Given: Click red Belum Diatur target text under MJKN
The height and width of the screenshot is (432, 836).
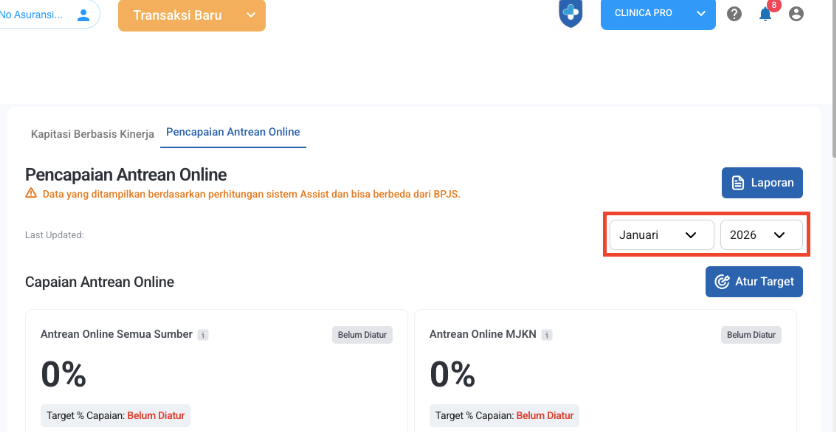Looking at the screenshot, I should [x=546, y=415].
